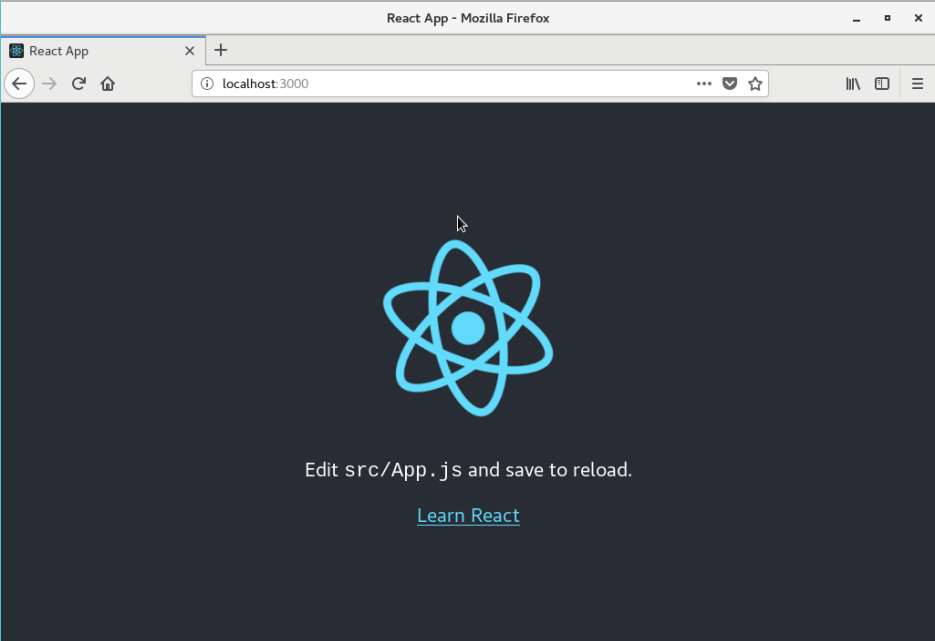Click the spinning React logo
Screen dimensions: 935x641
point(468,328)
